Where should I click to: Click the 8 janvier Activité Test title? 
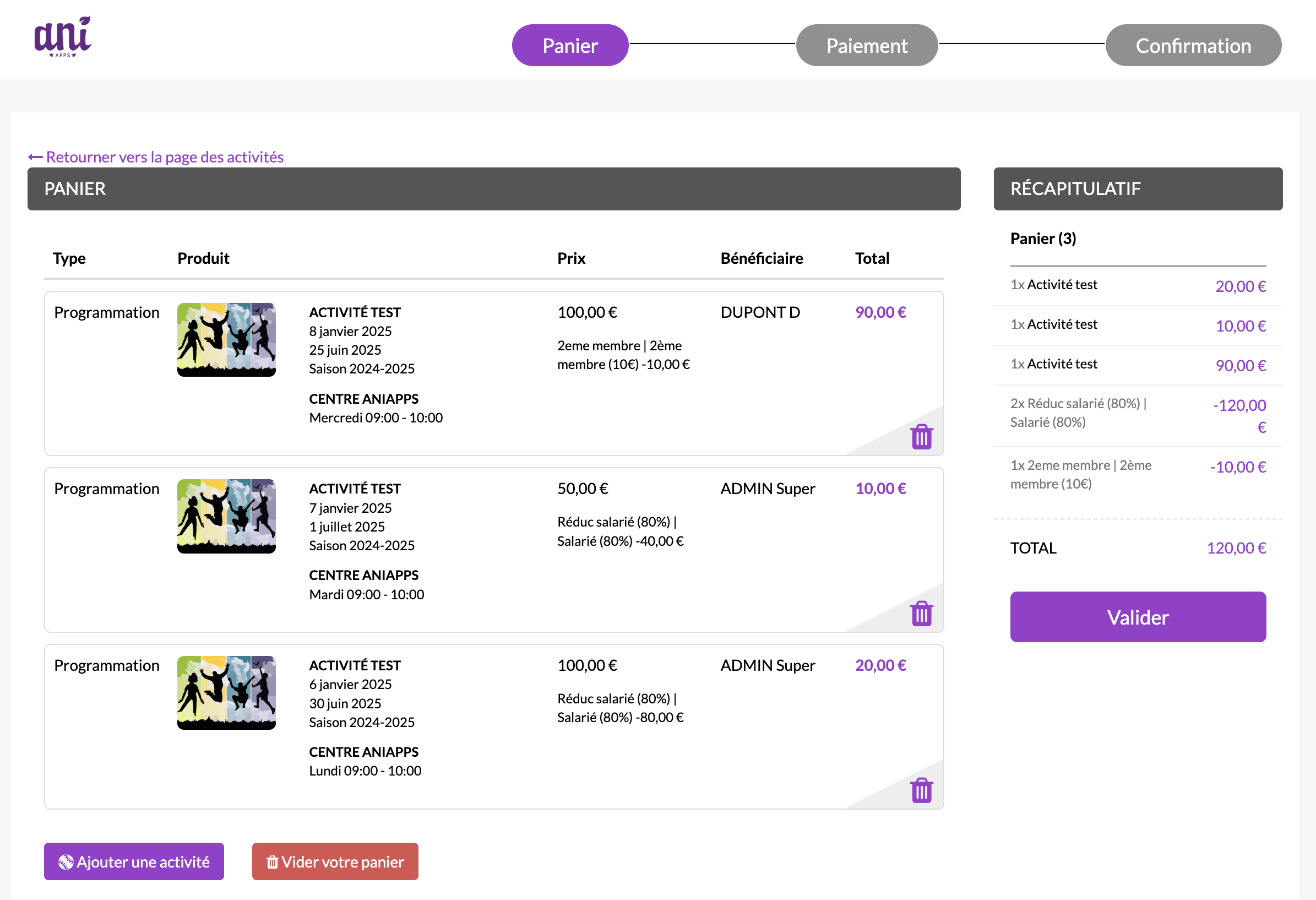(355, 312)
